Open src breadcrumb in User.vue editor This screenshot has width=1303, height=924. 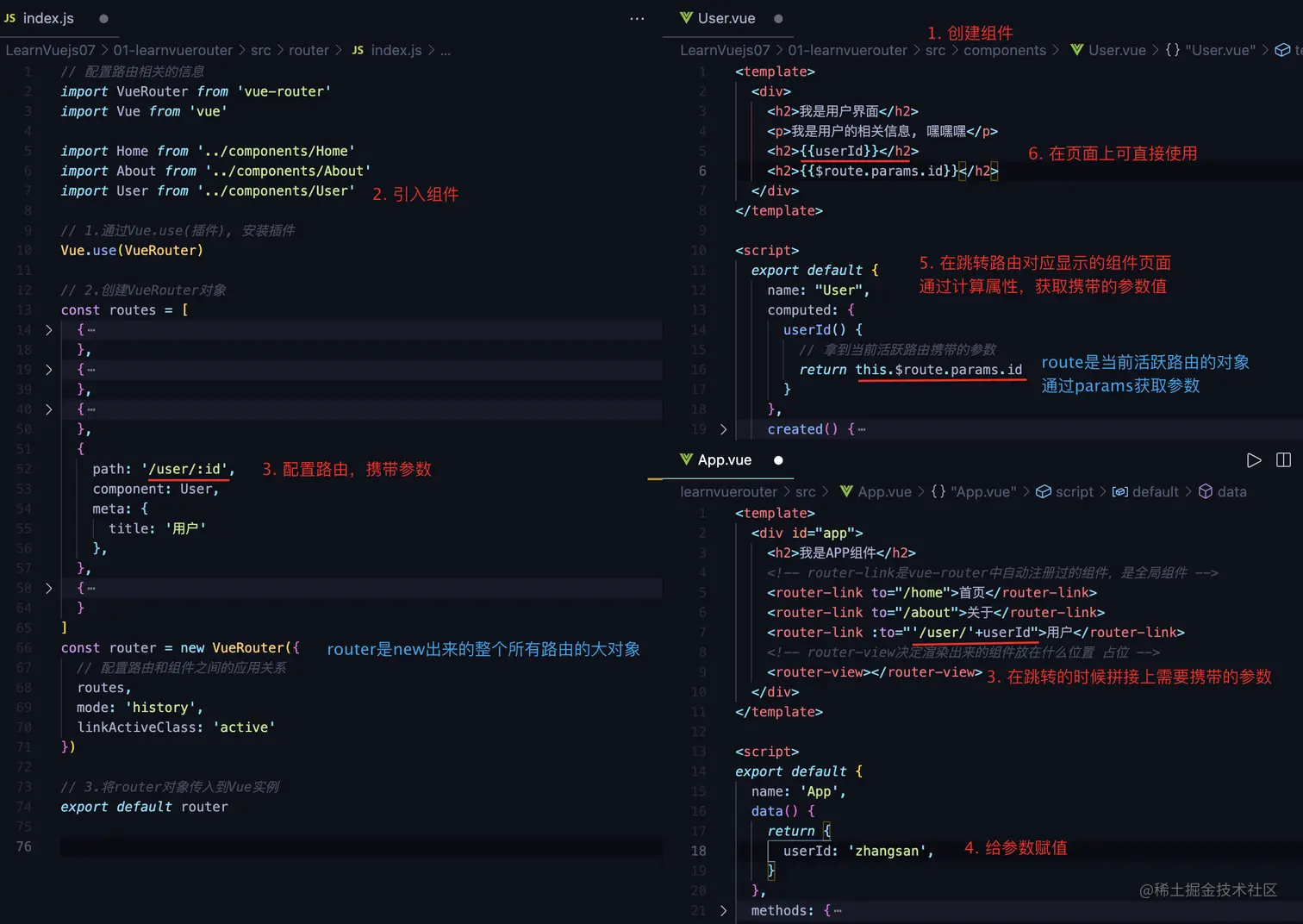tap(935, 50)
